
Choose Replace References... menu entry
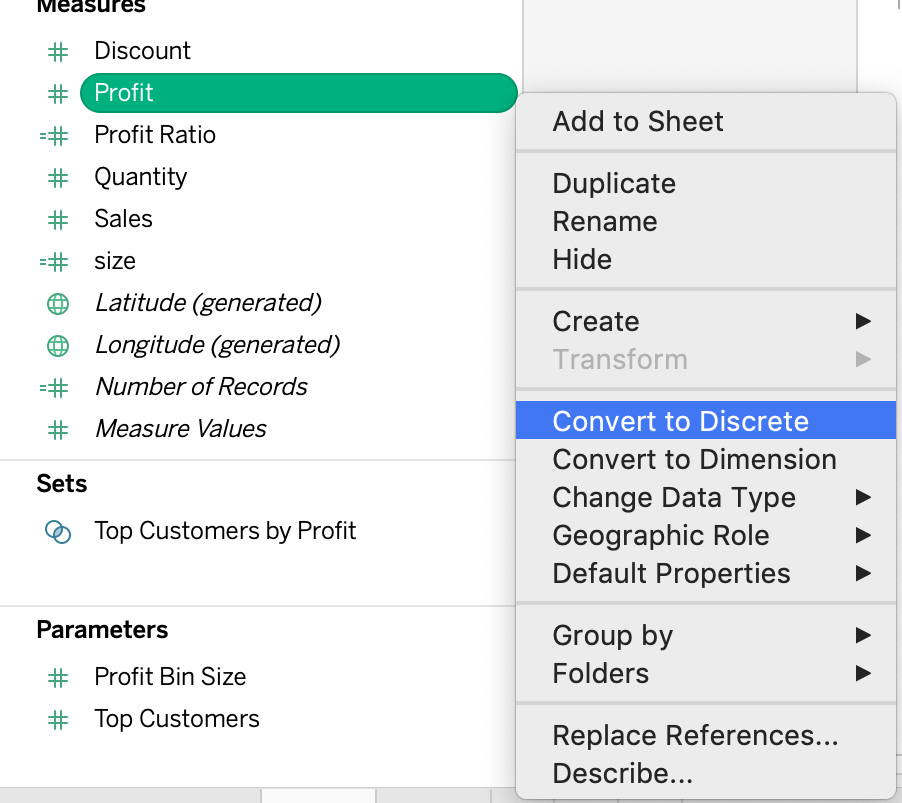click(706, 735)
